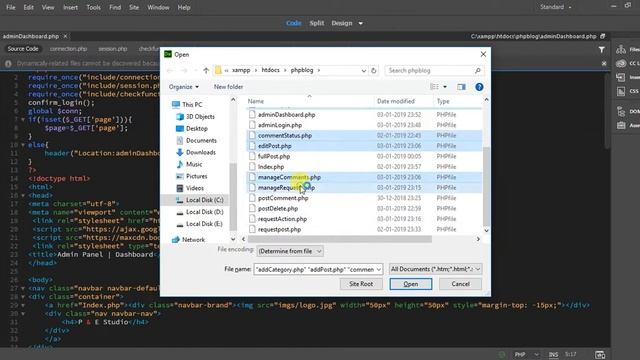Click the file list vertical scrollbar
Viewport: 640px width, 360px height.
[486, 186]
